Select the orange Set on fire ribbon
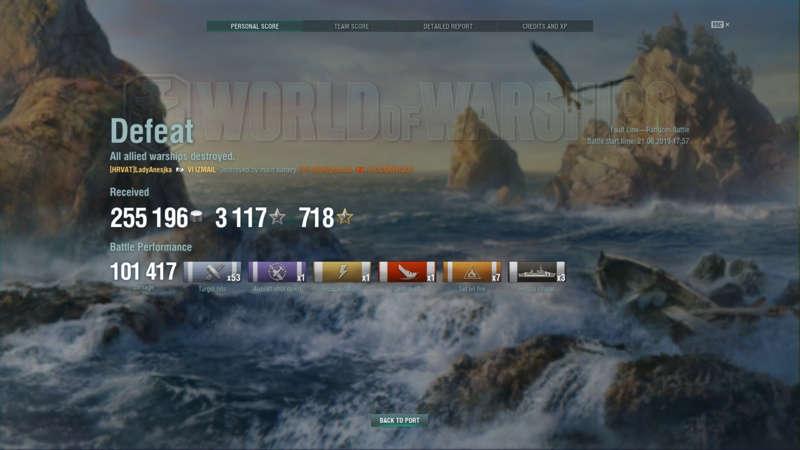 (472, 272)
